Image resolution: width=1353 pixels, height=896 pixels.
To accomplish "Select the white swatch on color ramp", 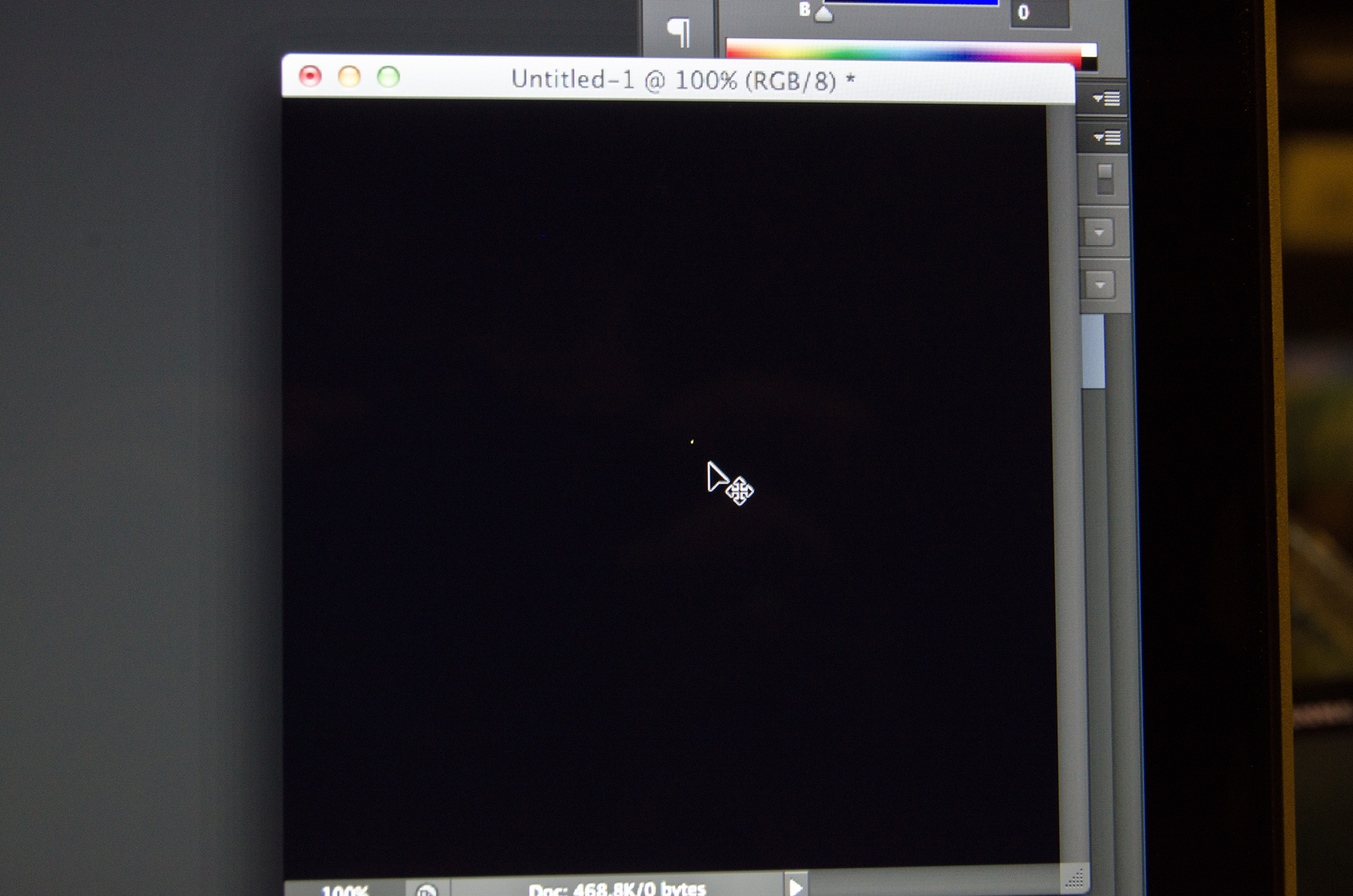I will click(1089, 51).
